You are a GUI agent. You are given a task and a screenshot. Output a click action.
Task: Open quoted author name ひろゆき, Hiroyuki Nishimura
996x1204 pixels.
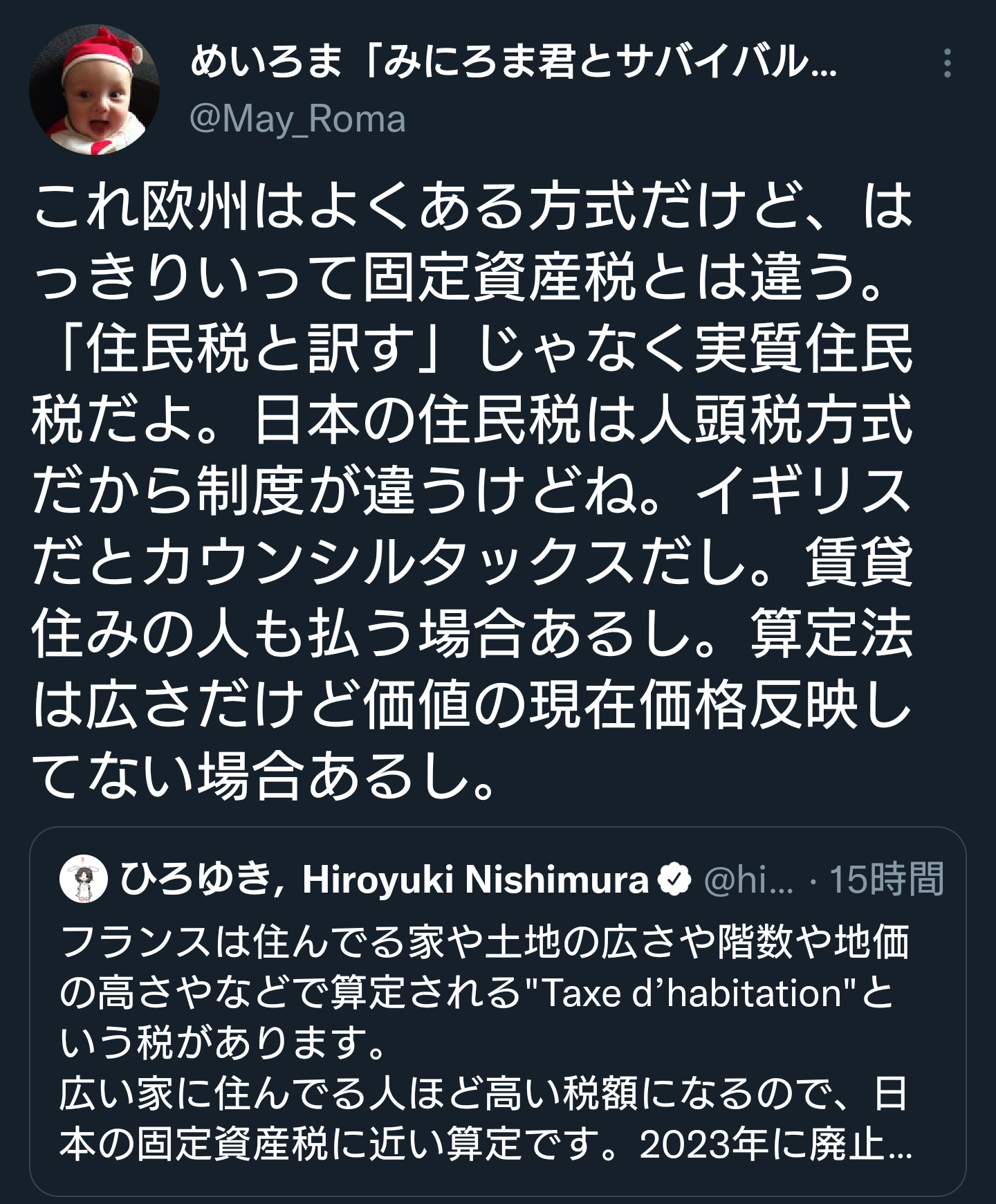tap(385, 879)
